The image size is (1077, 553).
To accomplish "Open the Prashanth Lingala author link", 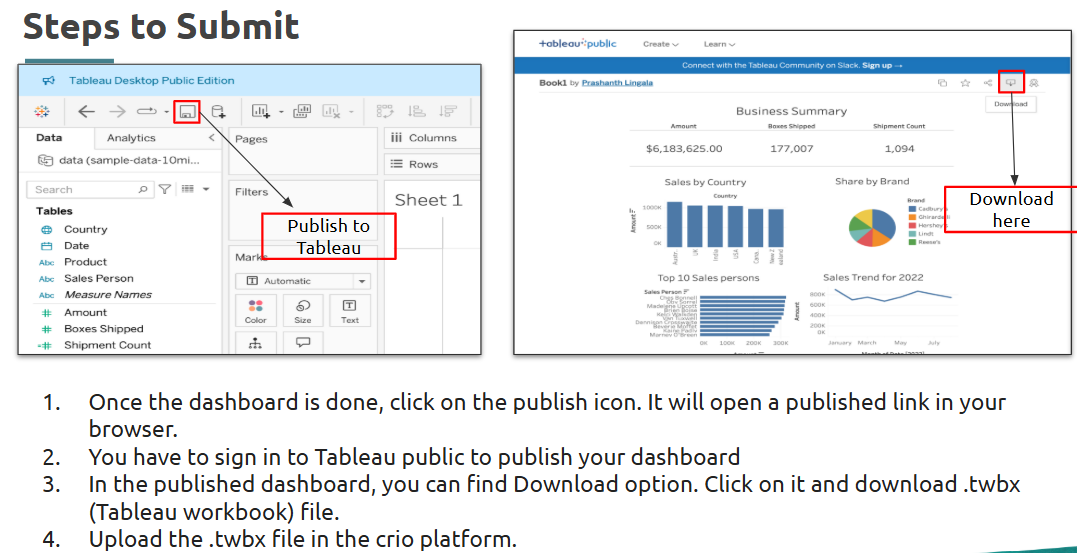I will (x=617, y=82).
